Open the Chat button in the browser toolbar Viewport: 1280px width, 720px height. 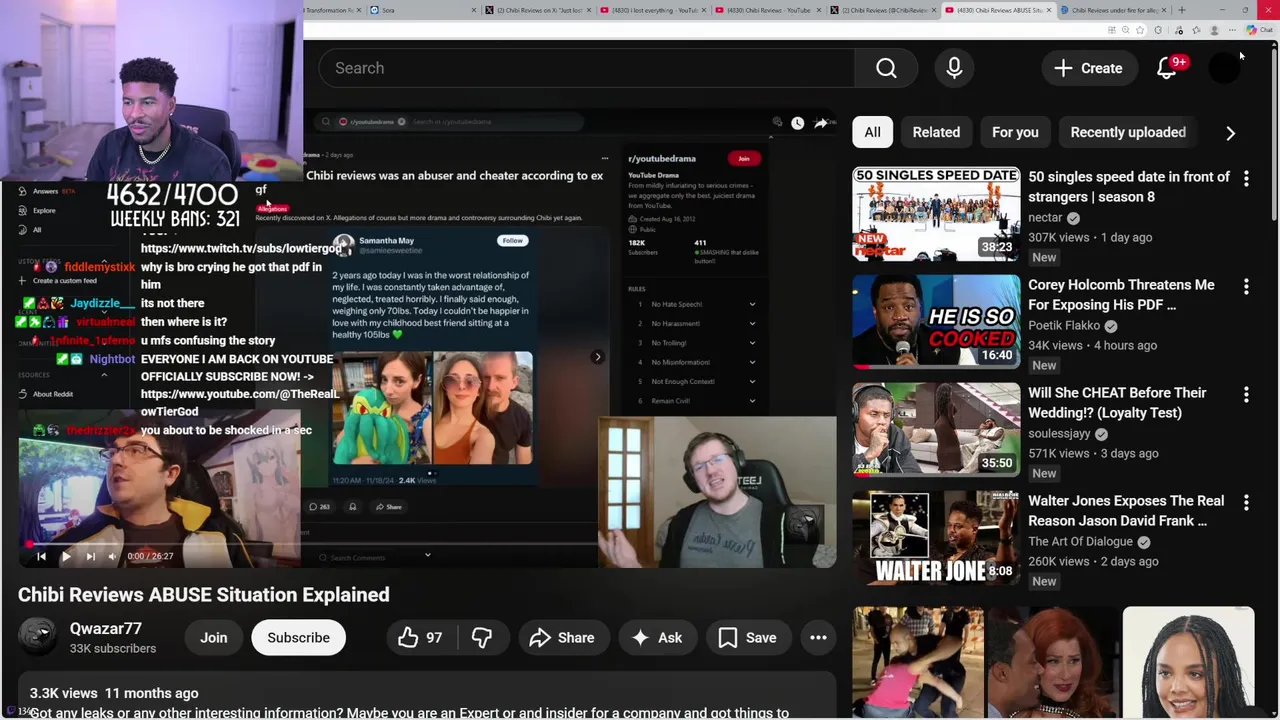coord(1259,30)
